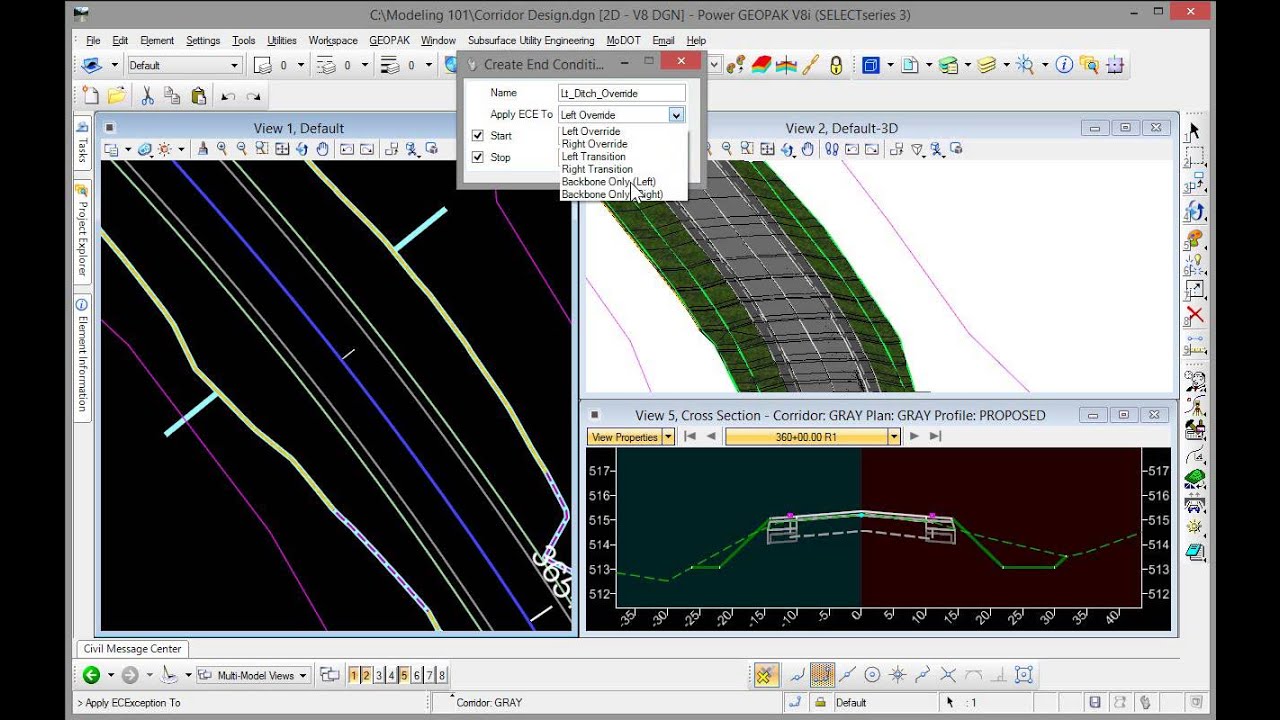Uncheck the Start checkbox
Viewport: 1280px width, 720px height.
pyautogui.click(x=477, y=136)
